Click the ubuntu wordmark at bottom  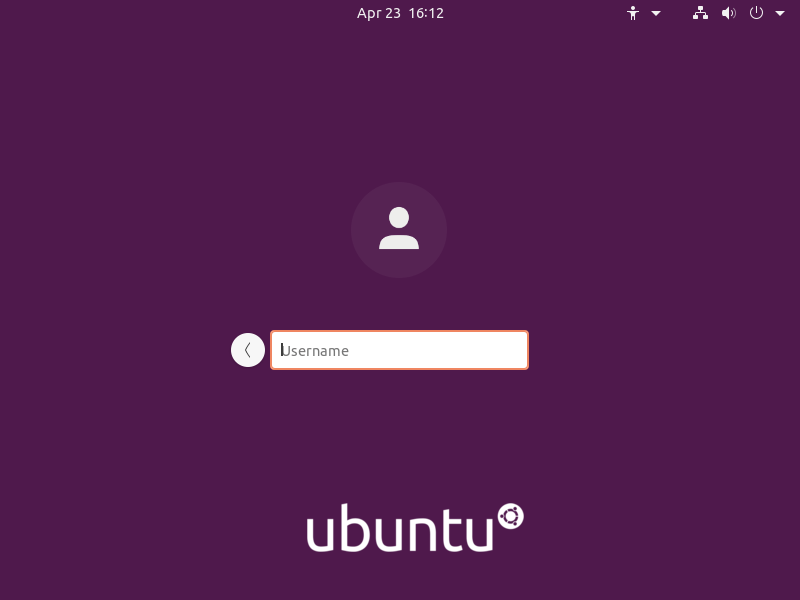[399, 528]
